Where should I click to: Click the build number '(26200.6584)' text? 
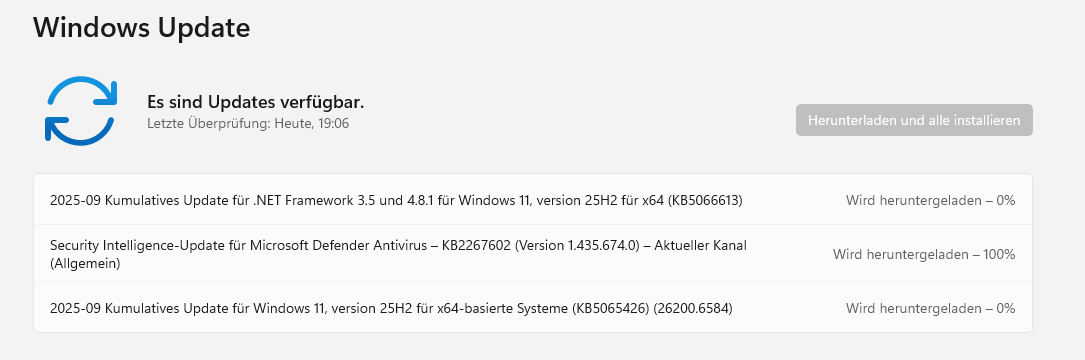point(693,308)
